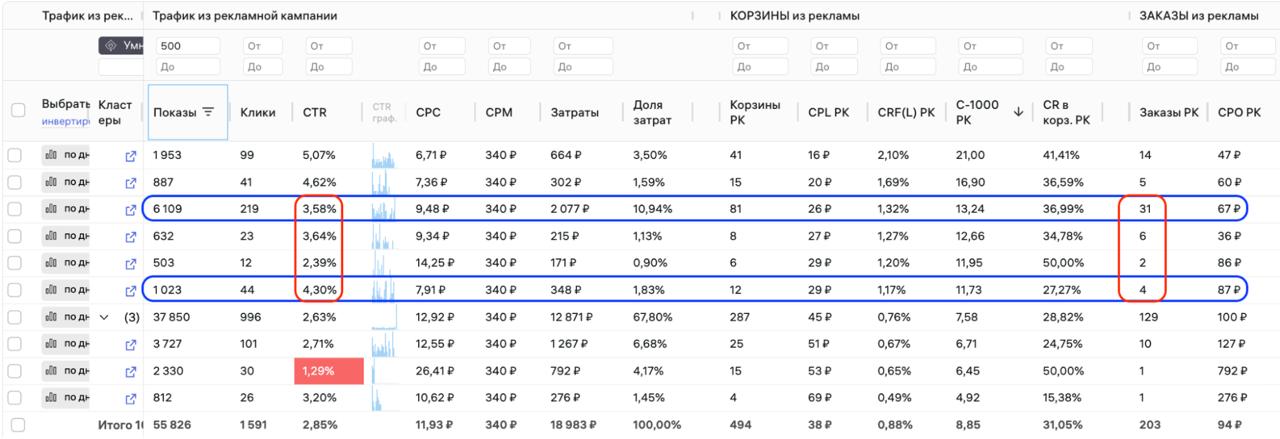Open 'по дн' daily chart for 503 row

pos(65,263)
